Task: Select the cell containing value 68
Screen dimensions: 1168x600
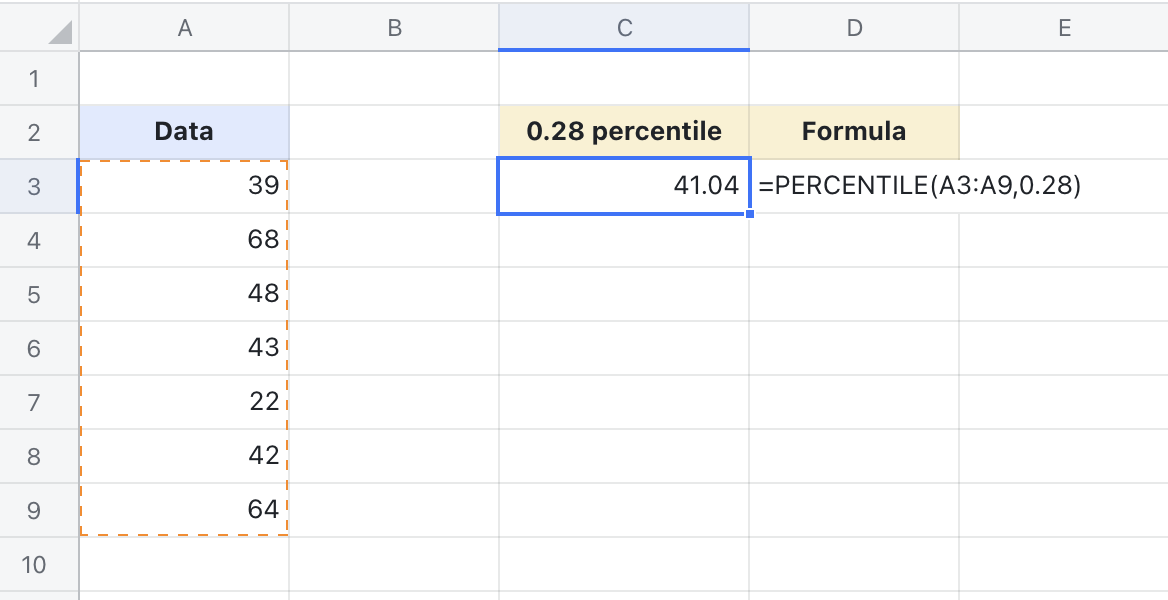Action: coord(184,239)
